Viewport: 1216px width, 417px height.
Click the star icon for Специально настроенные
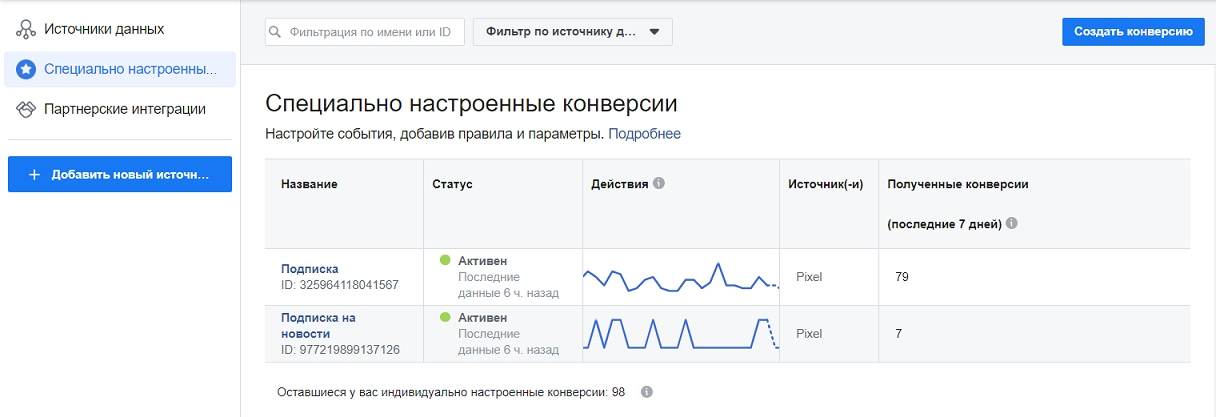(26, 70)
